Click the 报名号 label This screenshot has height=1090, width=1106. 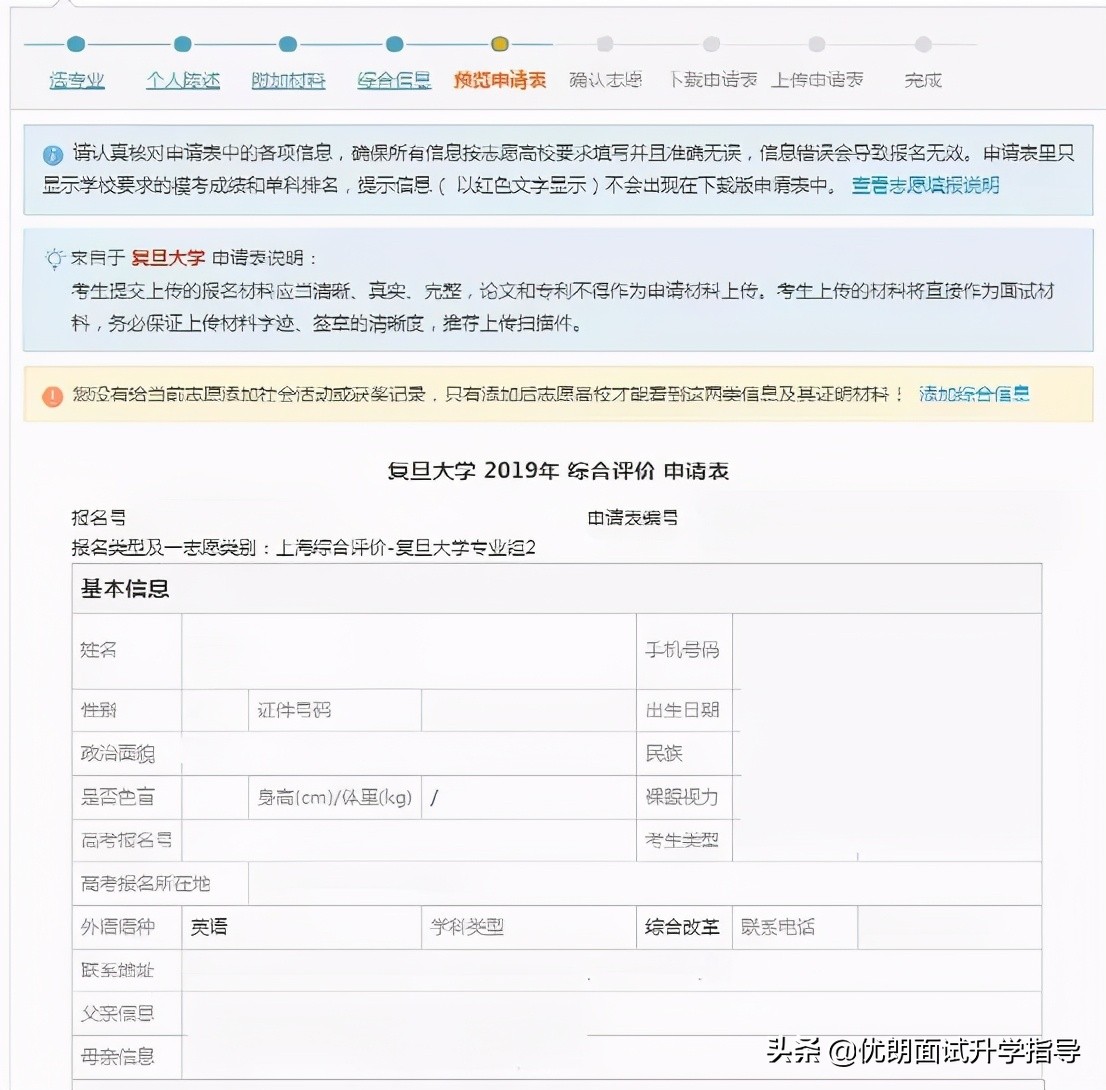(x=99, y=518)
